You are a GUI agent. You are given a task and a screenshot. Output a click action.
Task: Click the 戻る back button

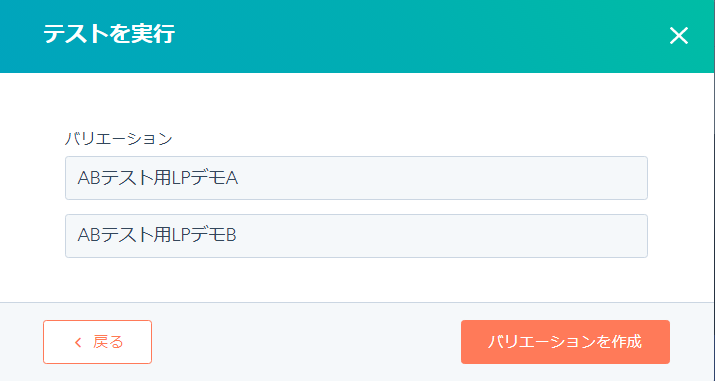click(x=98, y=342)
